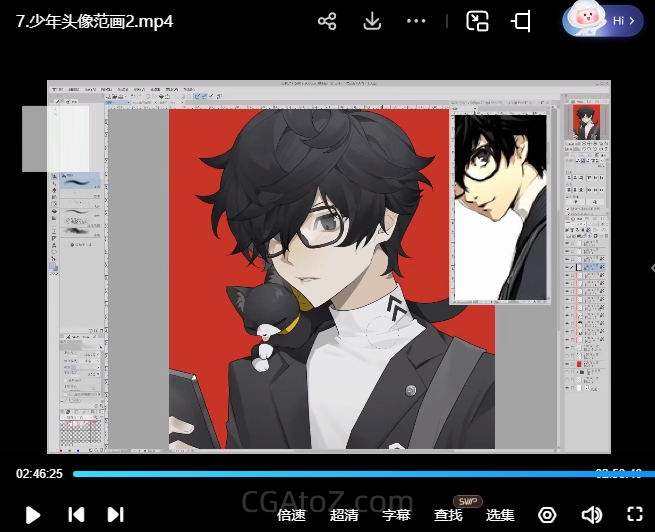The height and width of the screenshot is (532, 655).
Task: Click the crop screenshot icon
Action: pos(521,21)
